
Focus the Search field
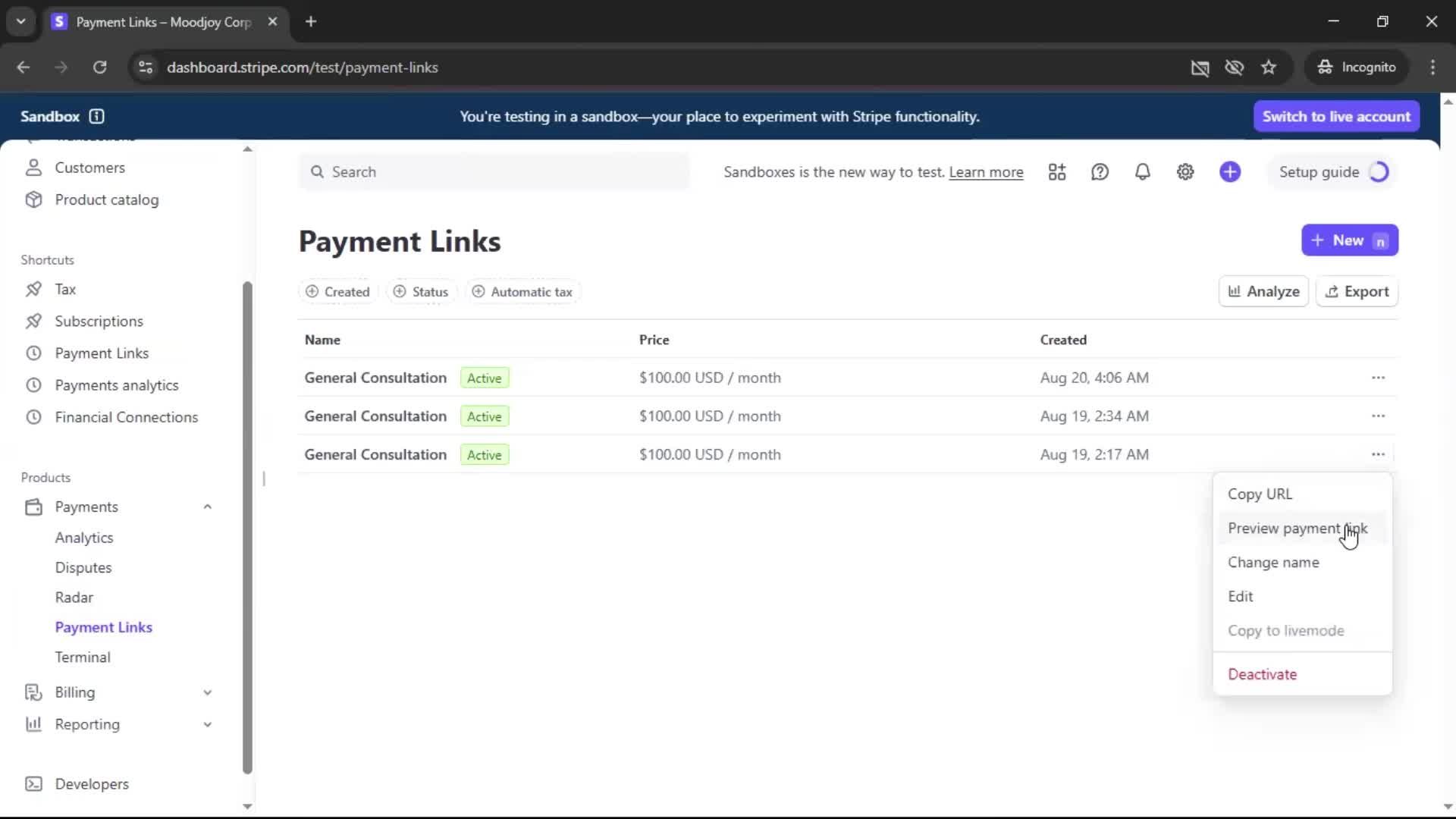pyautogui.click(x=494, y=172)
